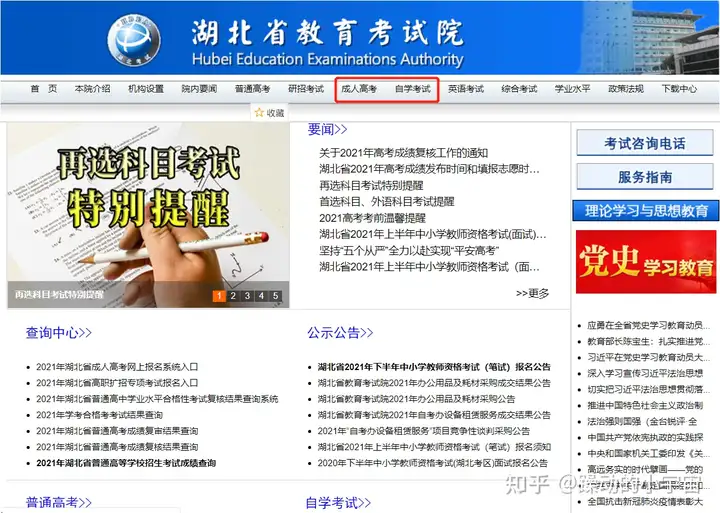Image resolution: width=720 pixels, height=513 pixels.
Task: Click the 再选科目考试特别提醒 banner image
Action: [x=148, y=215]
